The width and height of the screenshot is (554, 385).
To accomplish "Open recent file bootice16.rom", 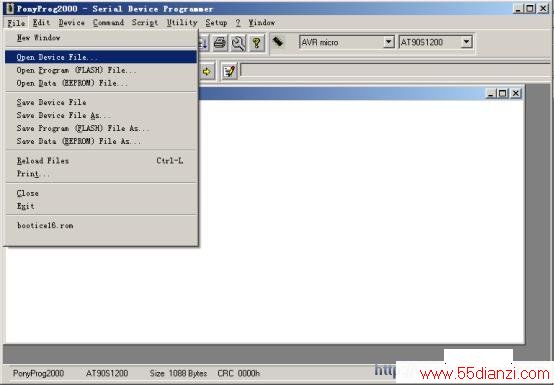I will click(x=101, y=226).
